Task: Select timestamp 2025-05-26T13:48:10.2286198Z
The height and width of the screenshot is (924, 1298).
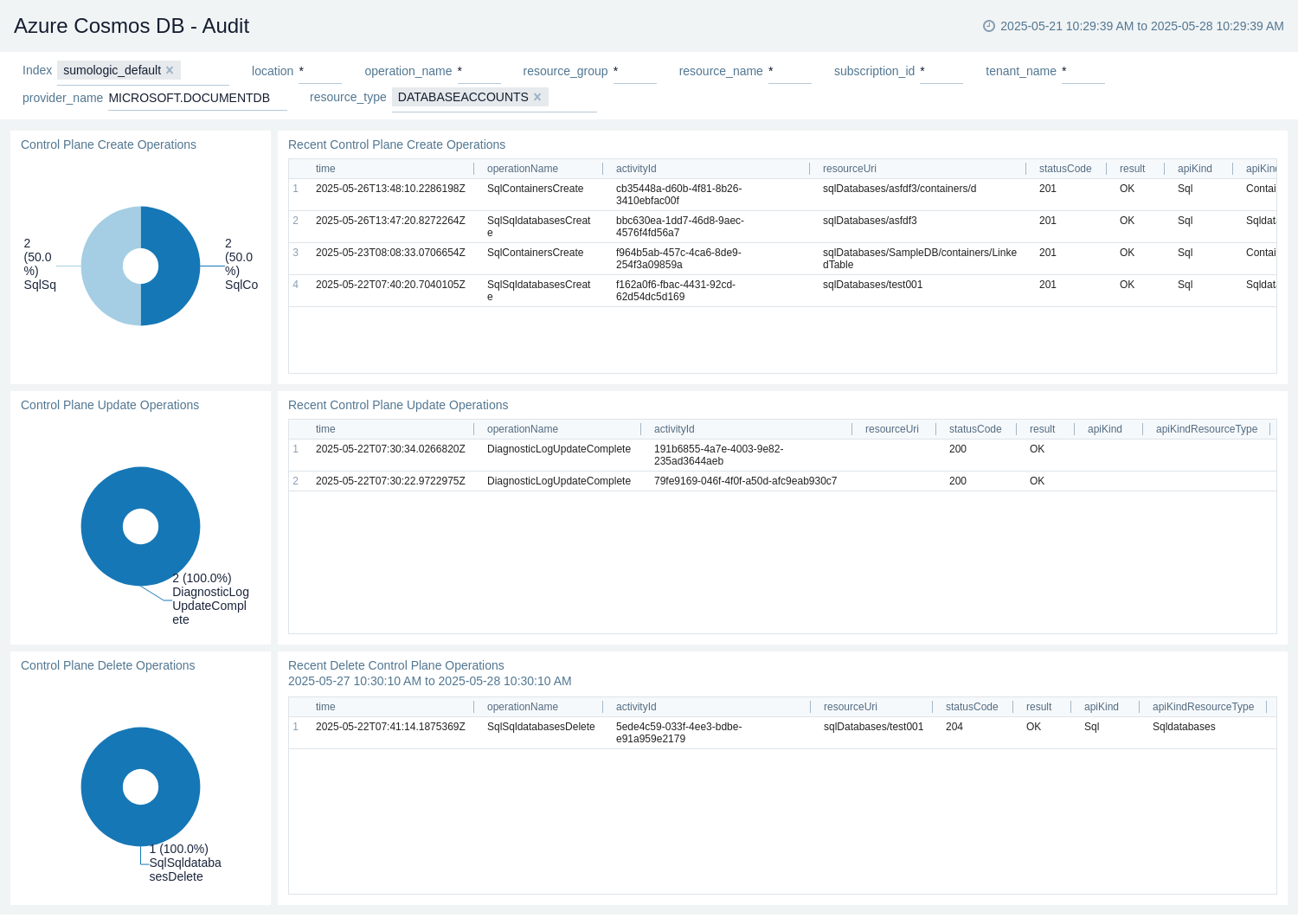Action: coord(390,189)
